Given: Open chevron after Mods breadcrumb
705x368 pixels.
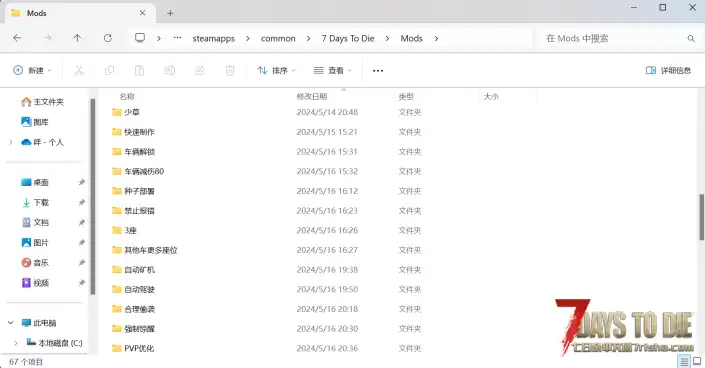Looking at the screenshot, I should [x=436, y=39].
